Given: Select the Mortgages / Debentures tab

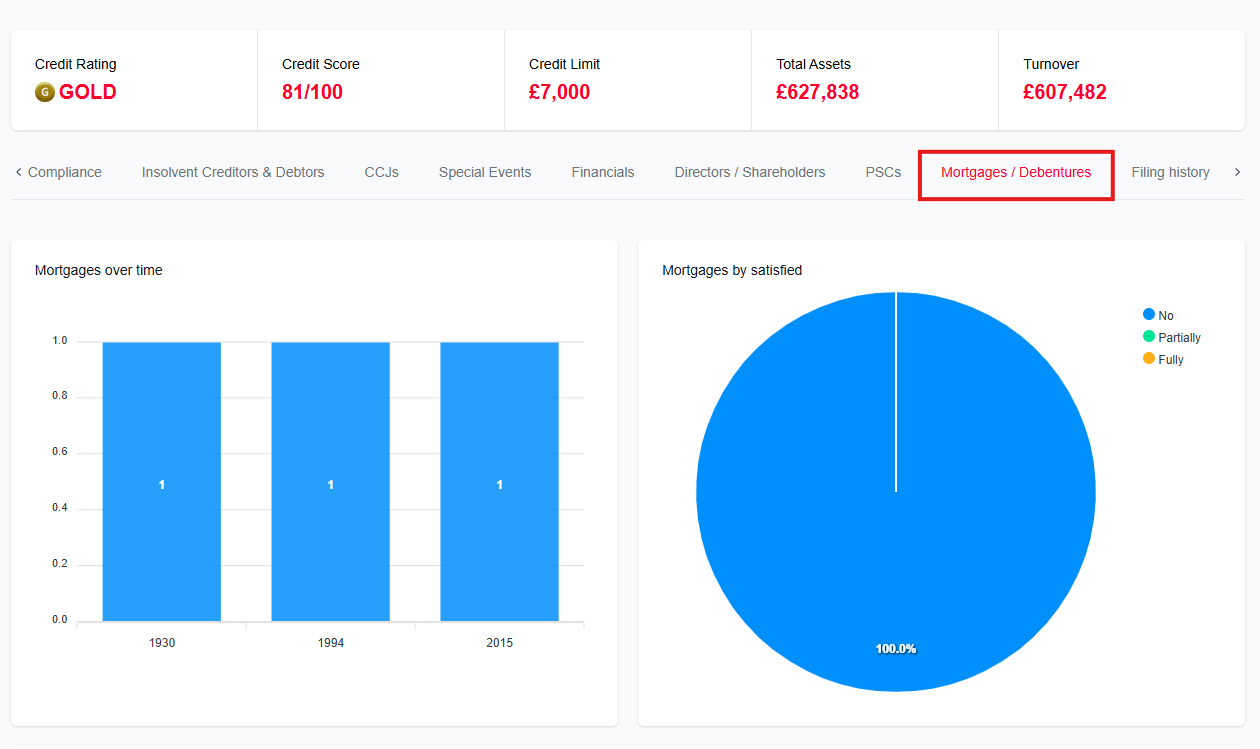Looking at the screenshot, I should pyautogui.click(x=1016, y=172).
